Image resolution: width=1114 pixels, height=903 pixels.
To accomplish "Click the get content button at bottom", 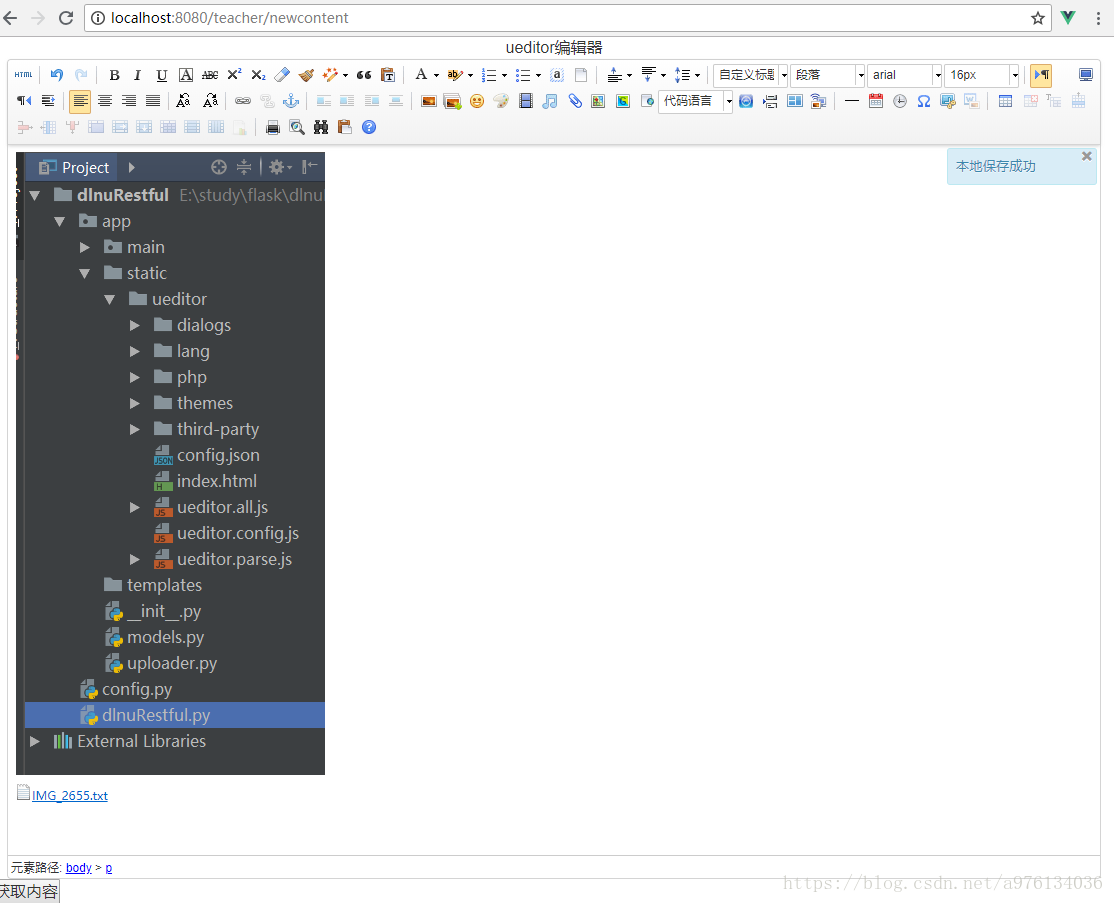I will point(29,892).
